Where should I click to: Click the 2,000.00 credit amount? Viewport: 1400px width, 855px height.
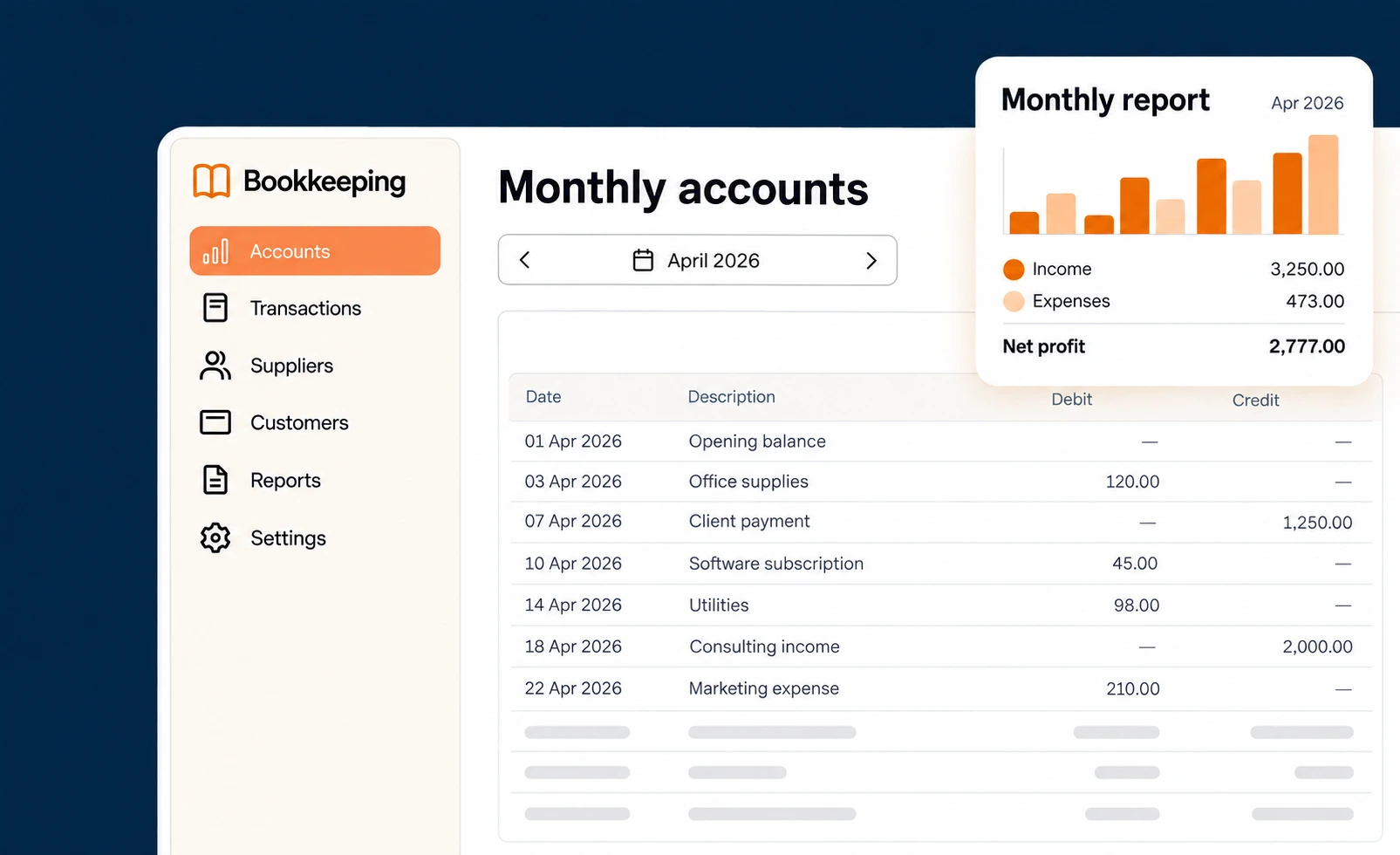coord(1317,646)
